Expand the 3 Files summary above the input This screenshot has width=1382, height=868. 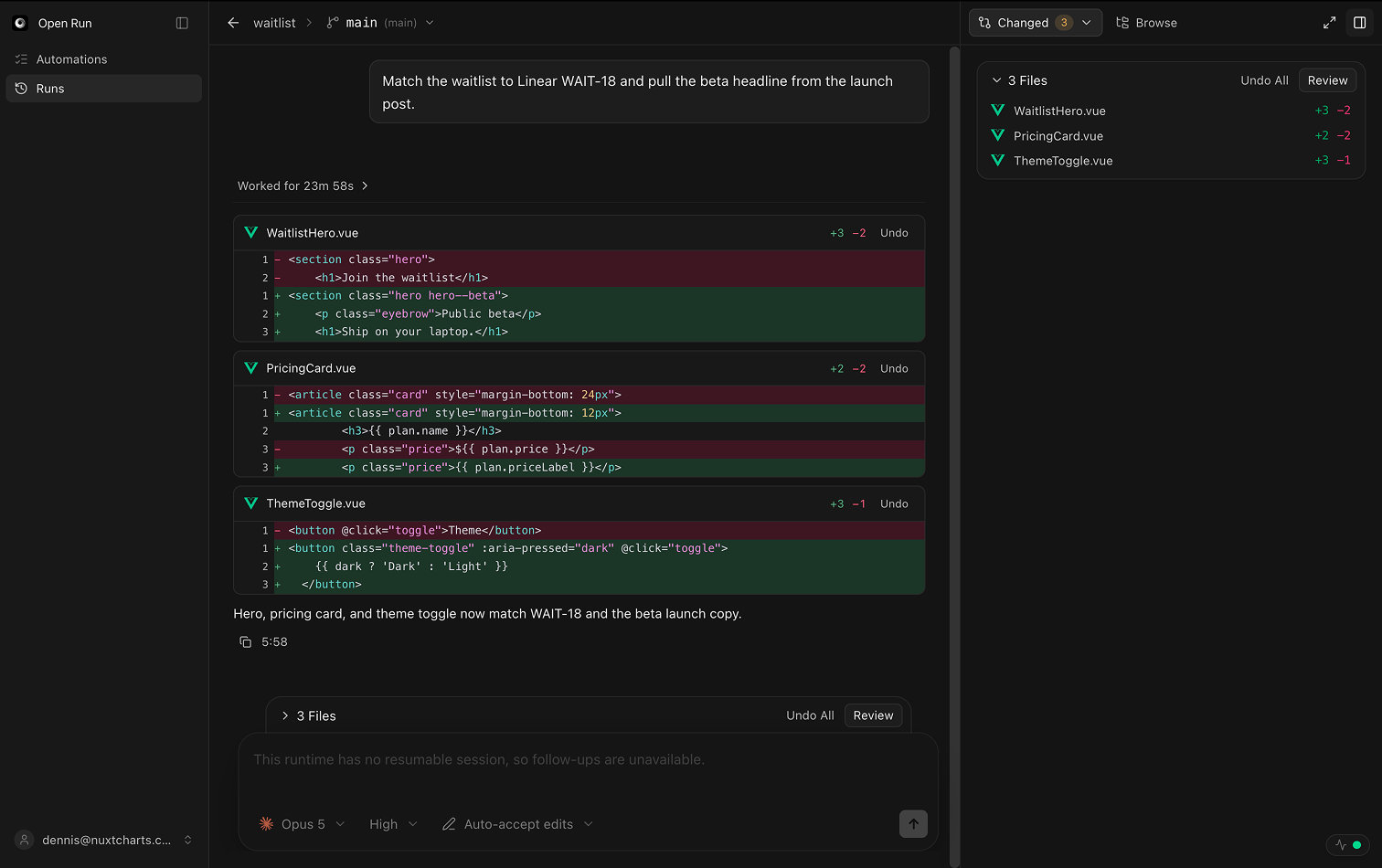(x=309, y=715)
